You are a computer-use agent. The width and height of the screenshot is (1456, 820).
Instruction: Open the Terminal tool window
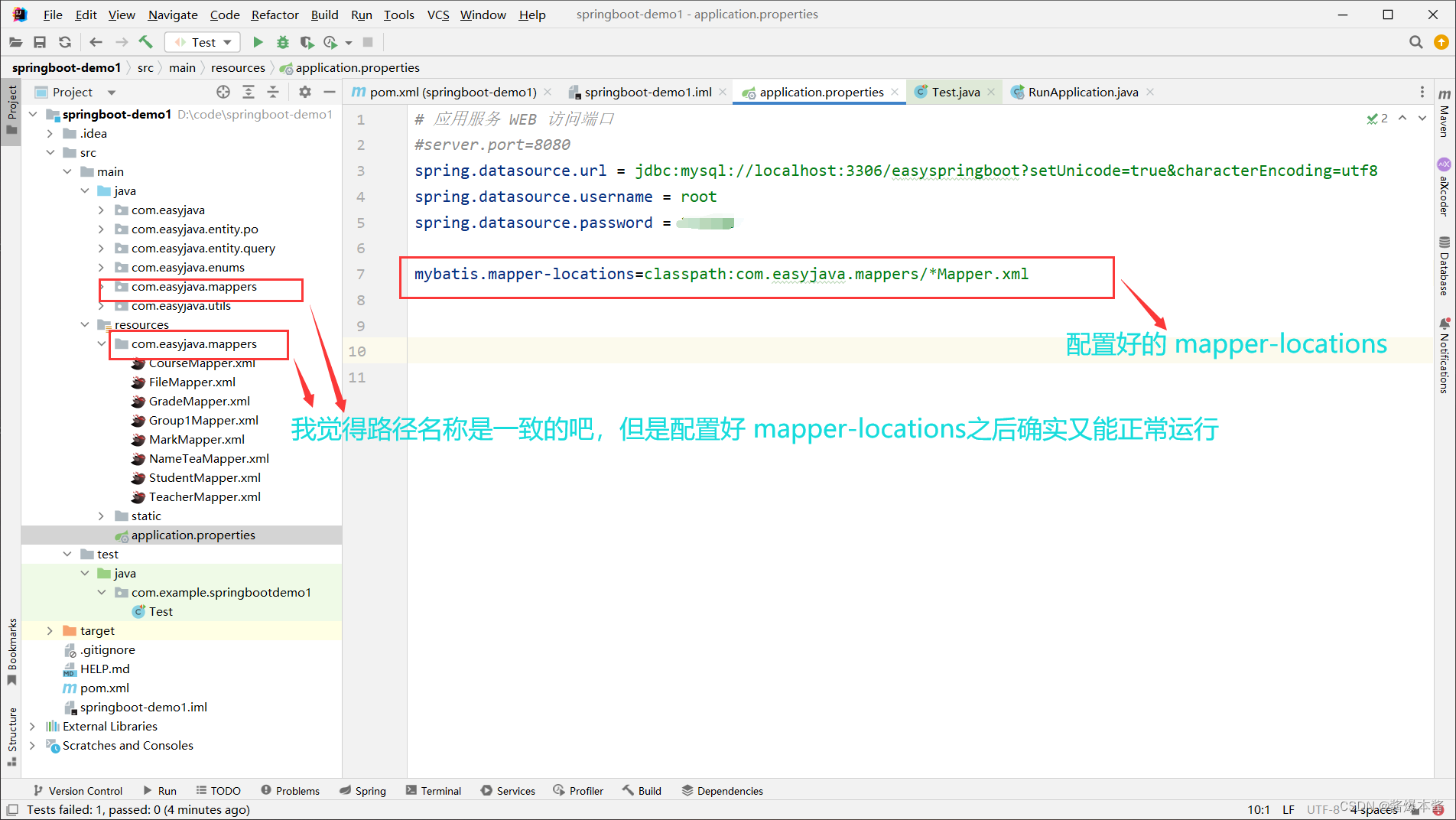click(433, 790)
